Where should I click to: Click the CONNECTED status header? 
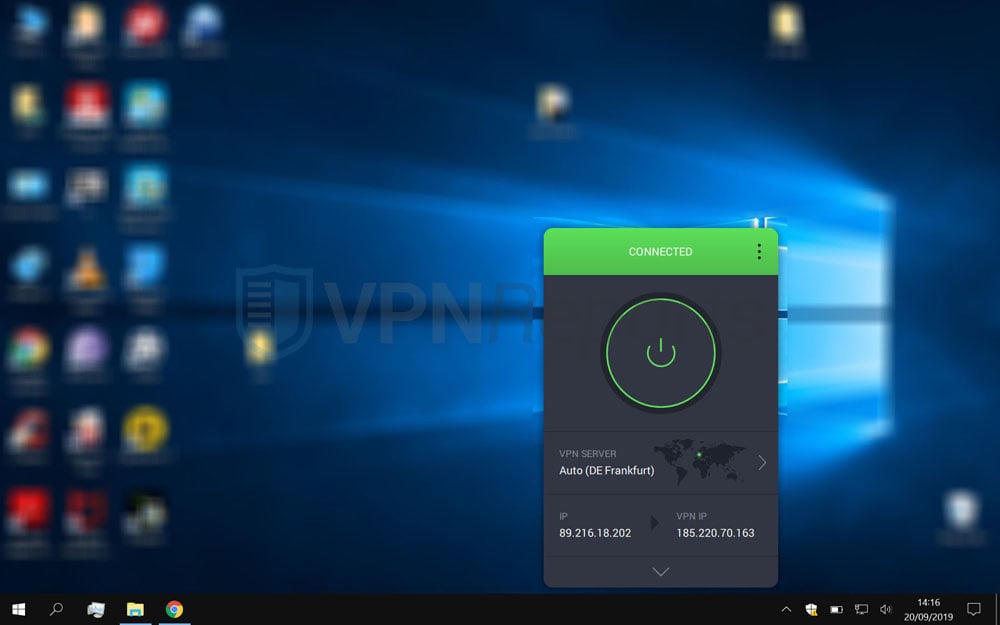(660, 252)
